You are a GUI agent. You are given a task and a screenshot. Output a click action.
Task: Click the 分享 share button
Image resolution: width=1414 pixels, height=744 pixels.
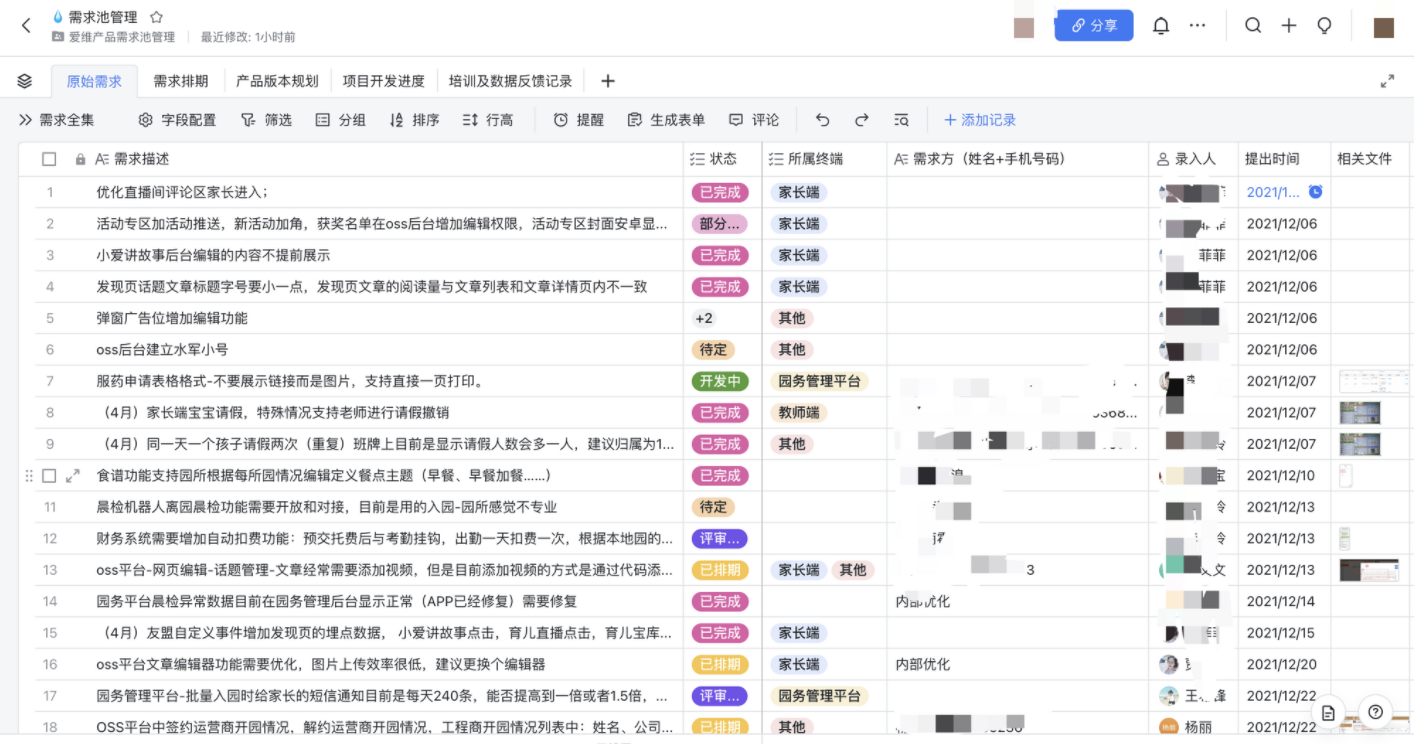(x=1094, y=26)
